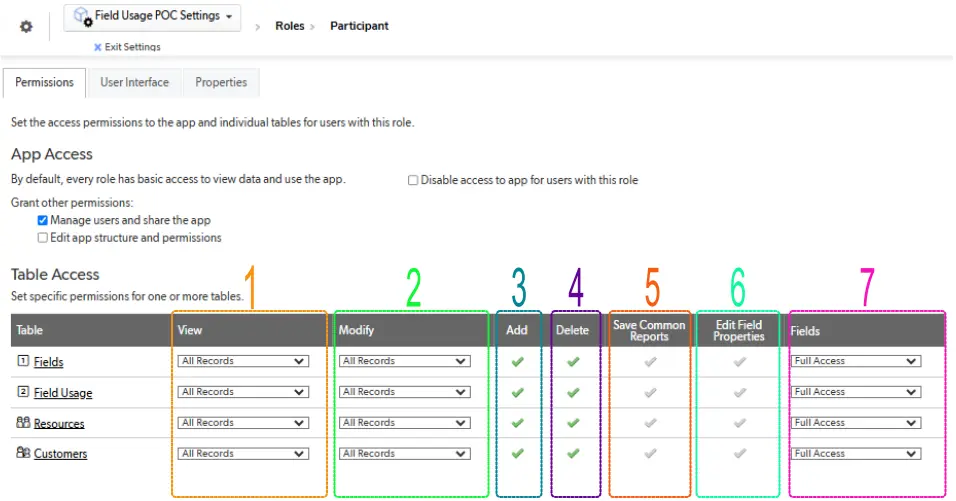Click the app cube icon beside Field Usage POC Settings
Image resolution: width=956 pixels, height=501 pixels.
click(x=82, y=16)
